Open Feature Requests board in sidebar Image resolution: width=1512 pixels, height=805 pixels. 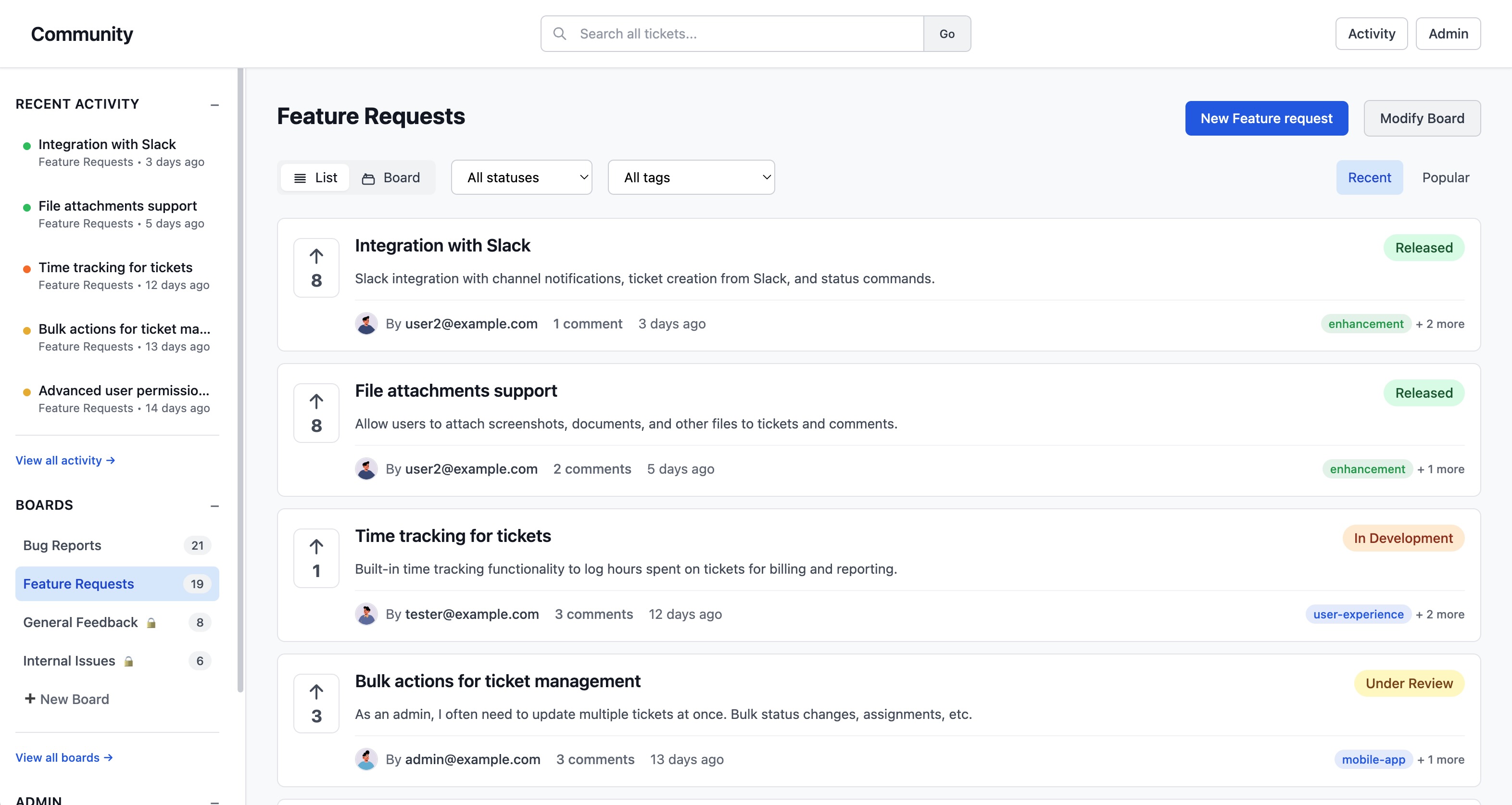coord(117,583)
